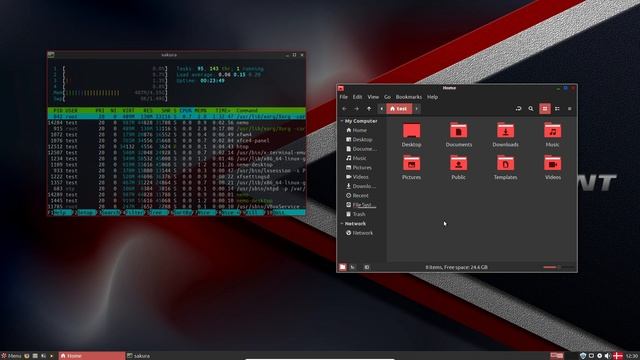Open the Go menu
Image resolution: width=640 pixels, height=360 pixels.
coord(387,97)
